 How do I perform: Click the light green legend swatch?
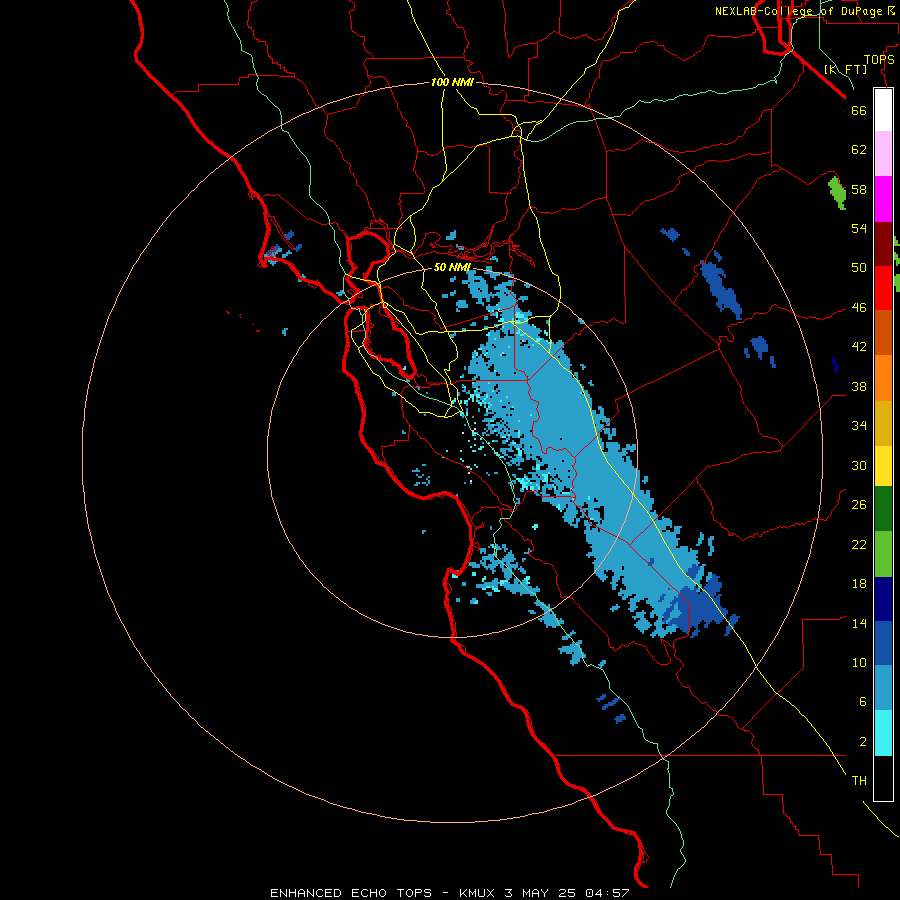[883, 554]
